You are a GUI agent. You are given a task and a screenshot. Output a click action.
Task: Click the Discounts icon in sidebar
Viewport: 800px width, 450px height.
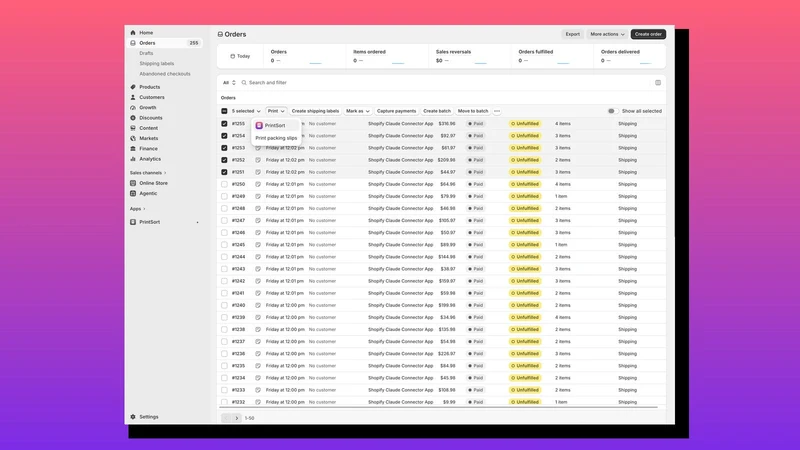pos(133,118)
